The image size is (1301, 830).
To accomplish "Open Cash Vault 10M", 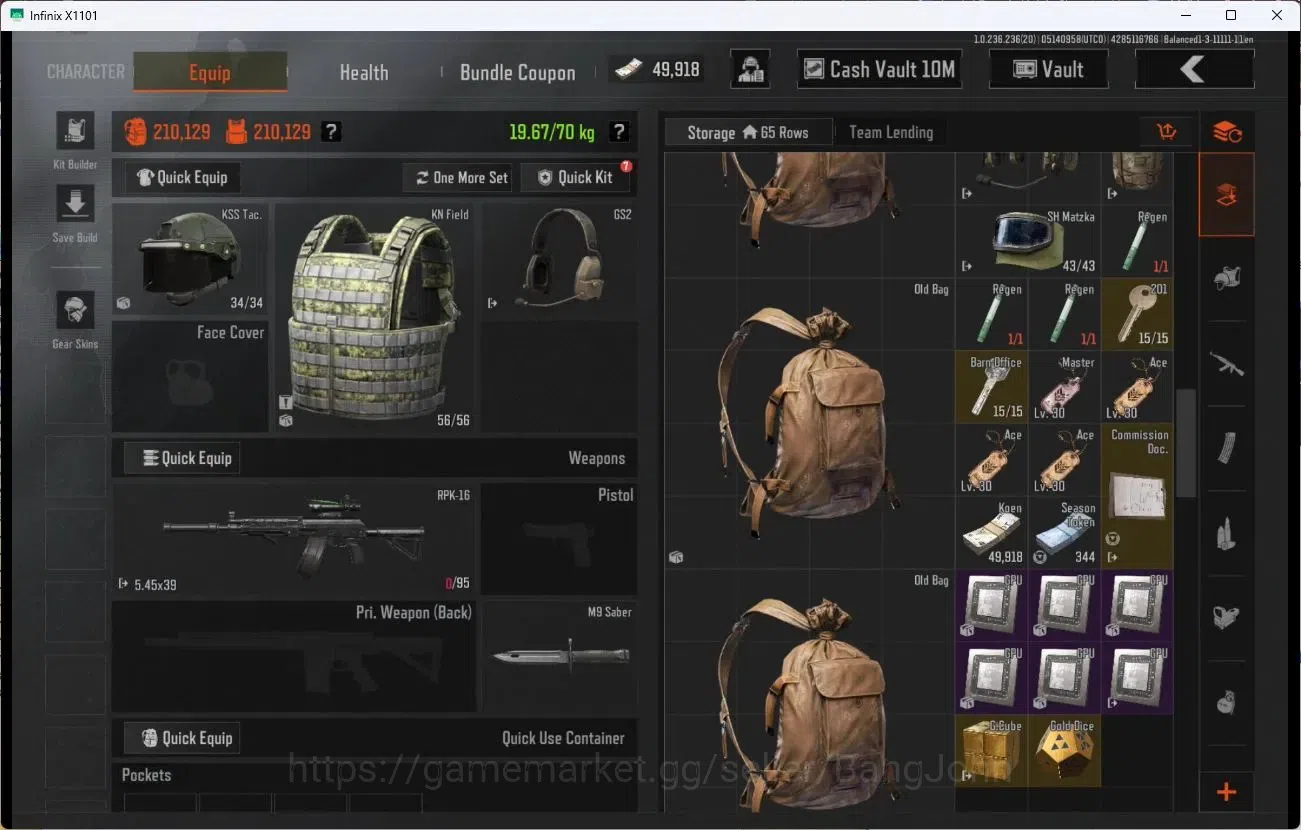I will pos(880,69).
